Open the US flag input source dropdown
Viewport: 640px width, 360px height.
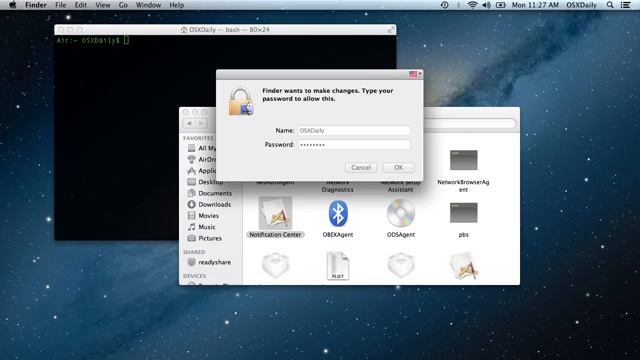(x=415, y=74)
